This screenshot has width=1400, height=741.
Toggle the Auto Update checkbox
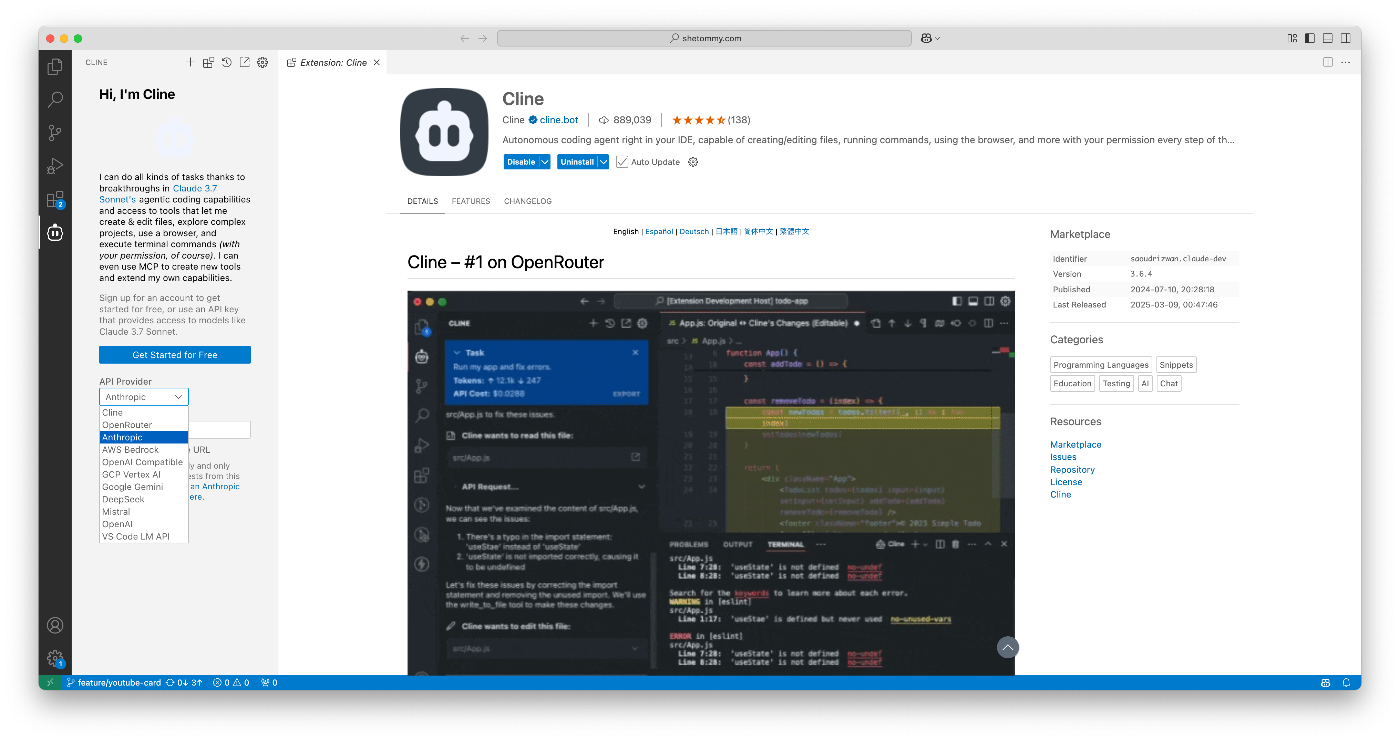pyautogui.click(x=622, y=162)
